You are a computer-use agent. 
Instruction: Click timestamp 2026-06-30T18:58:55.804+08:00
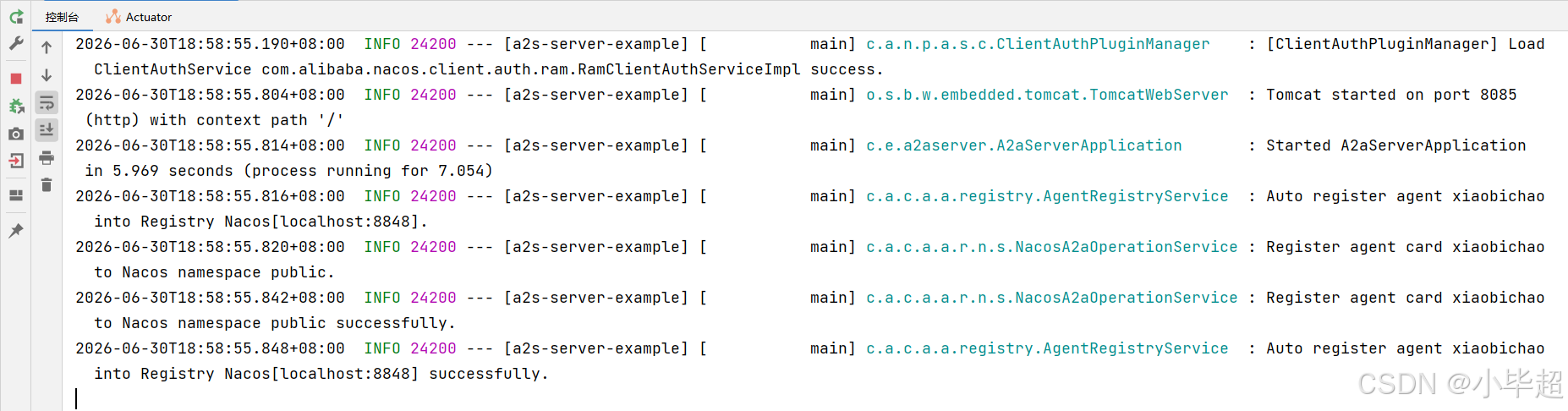click(211, 95)
